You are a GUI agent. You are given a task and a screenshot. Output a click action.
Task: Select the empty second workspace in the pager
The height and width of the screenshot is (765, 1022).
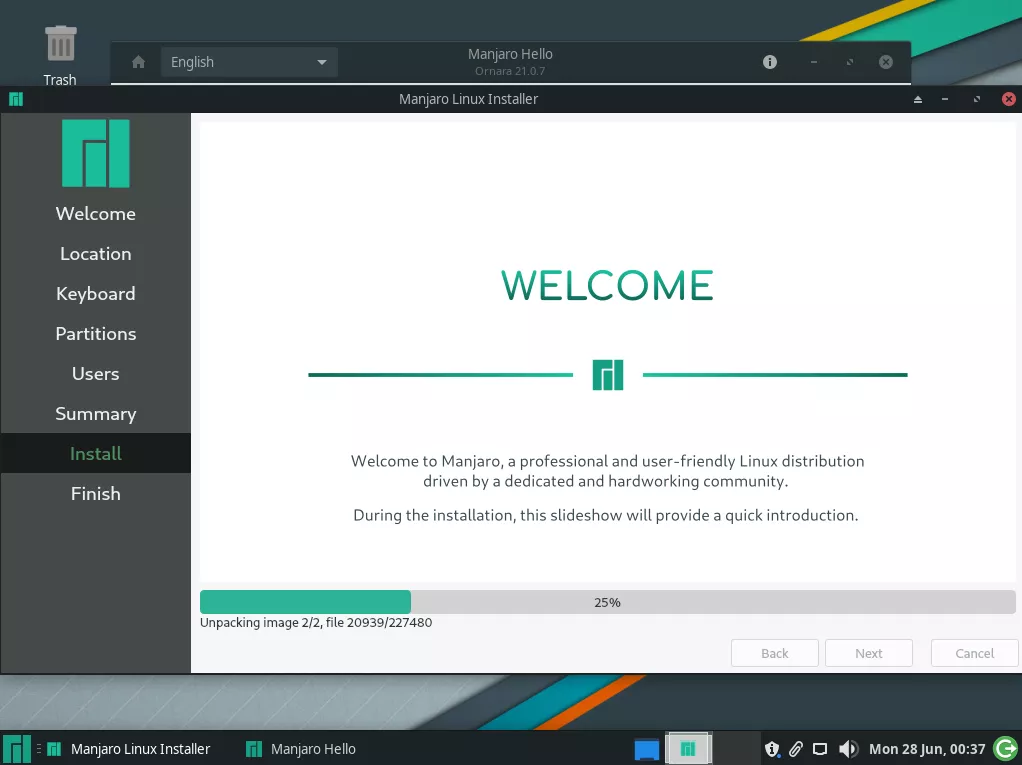tap(735, 749)
